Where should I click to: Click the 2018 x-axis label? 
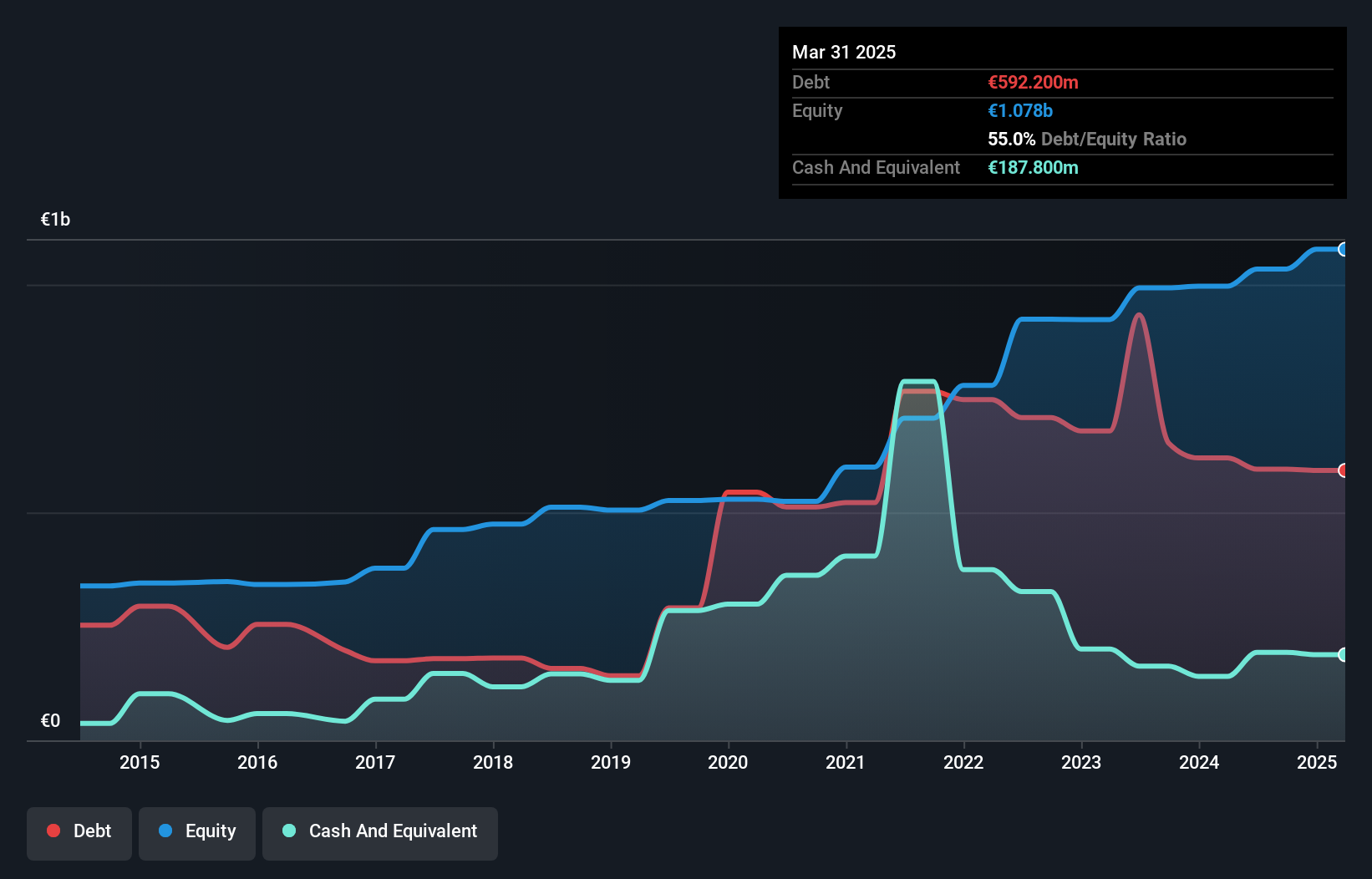click(x=493, y=762)
